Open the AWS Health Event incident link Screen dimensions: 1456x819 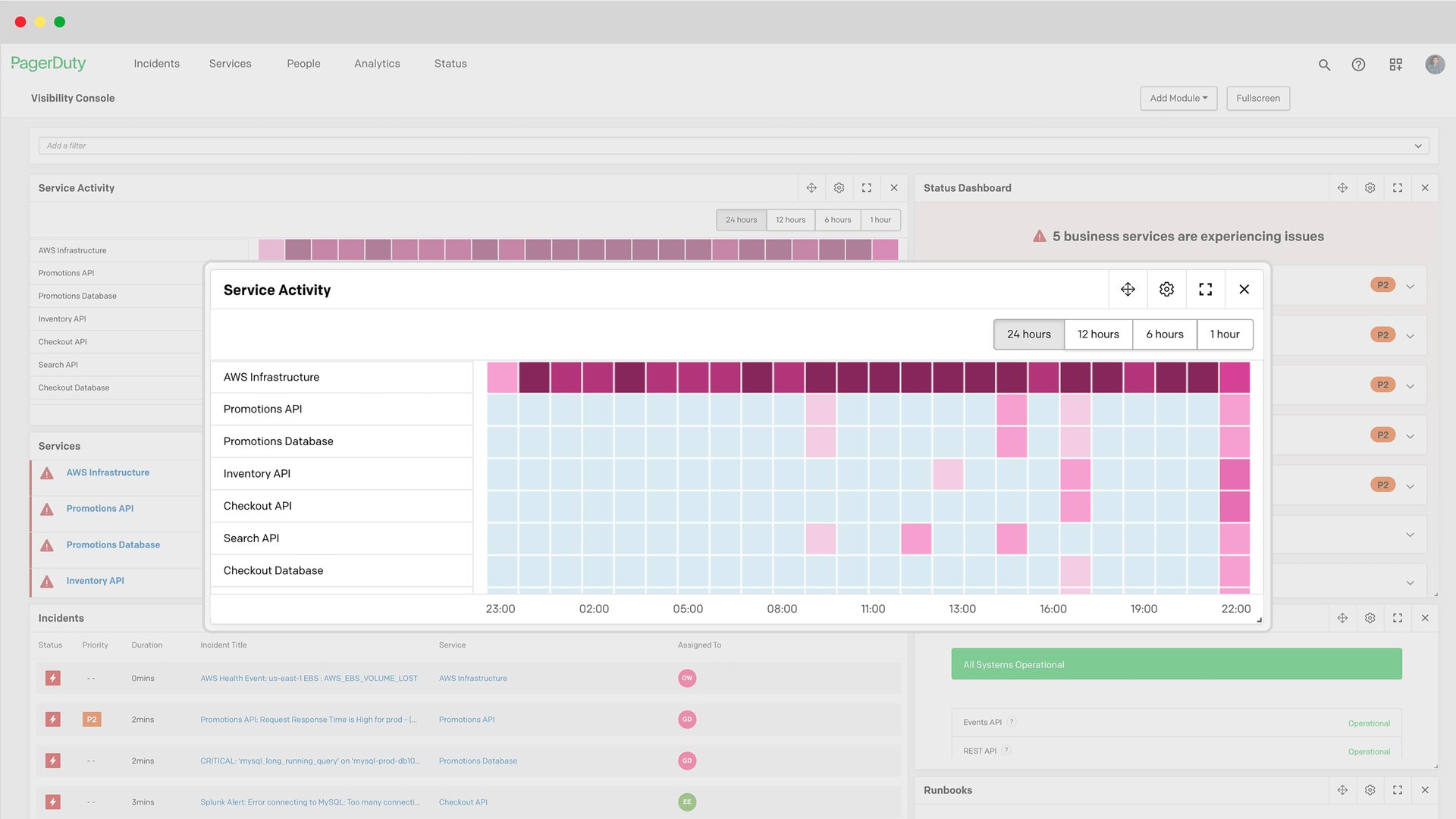[x=309, y=678]
